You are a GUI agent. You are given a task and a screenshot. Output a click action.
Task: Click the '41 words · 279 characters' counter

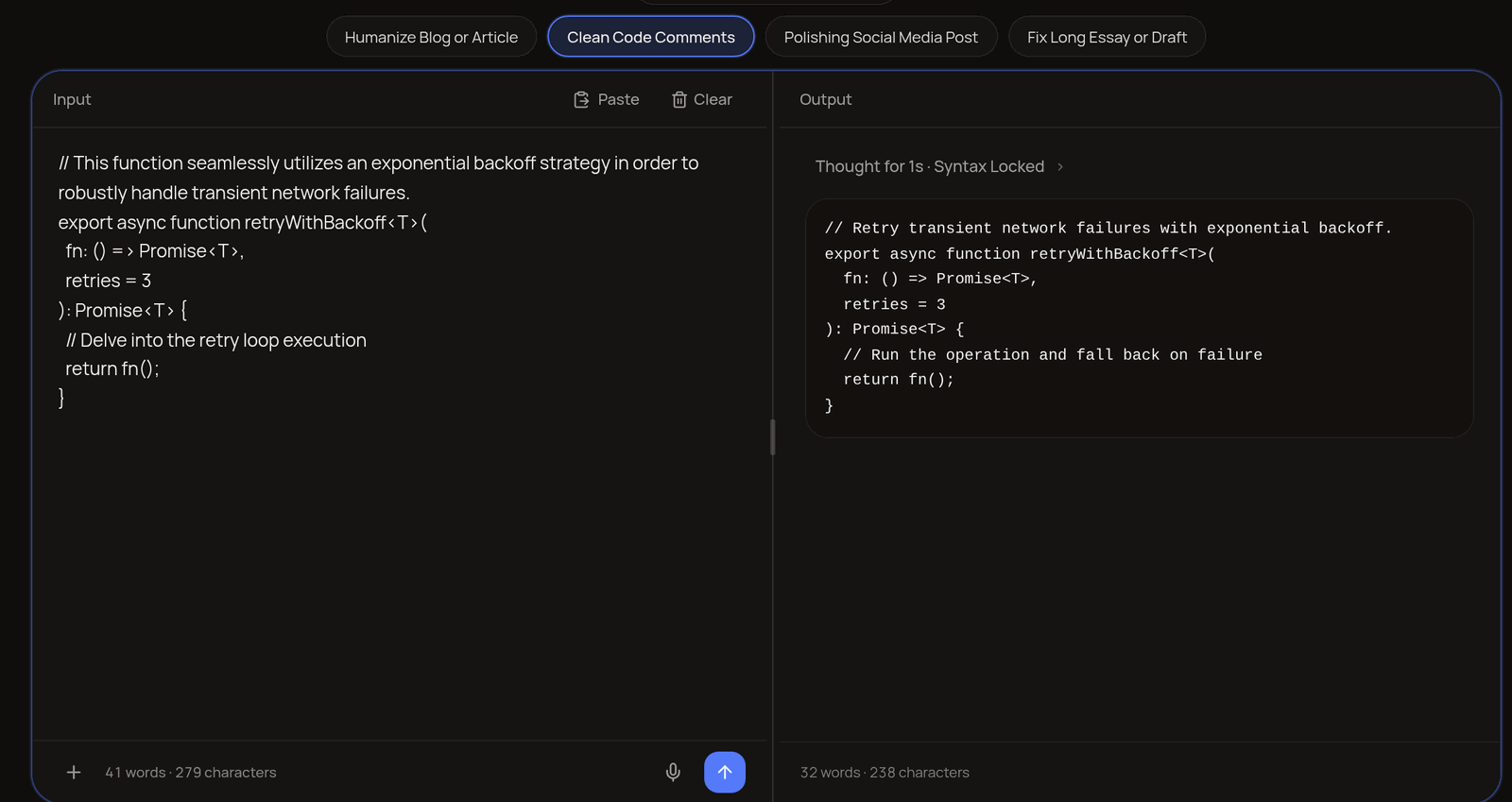pyautogui.click(x=191, y=772)
